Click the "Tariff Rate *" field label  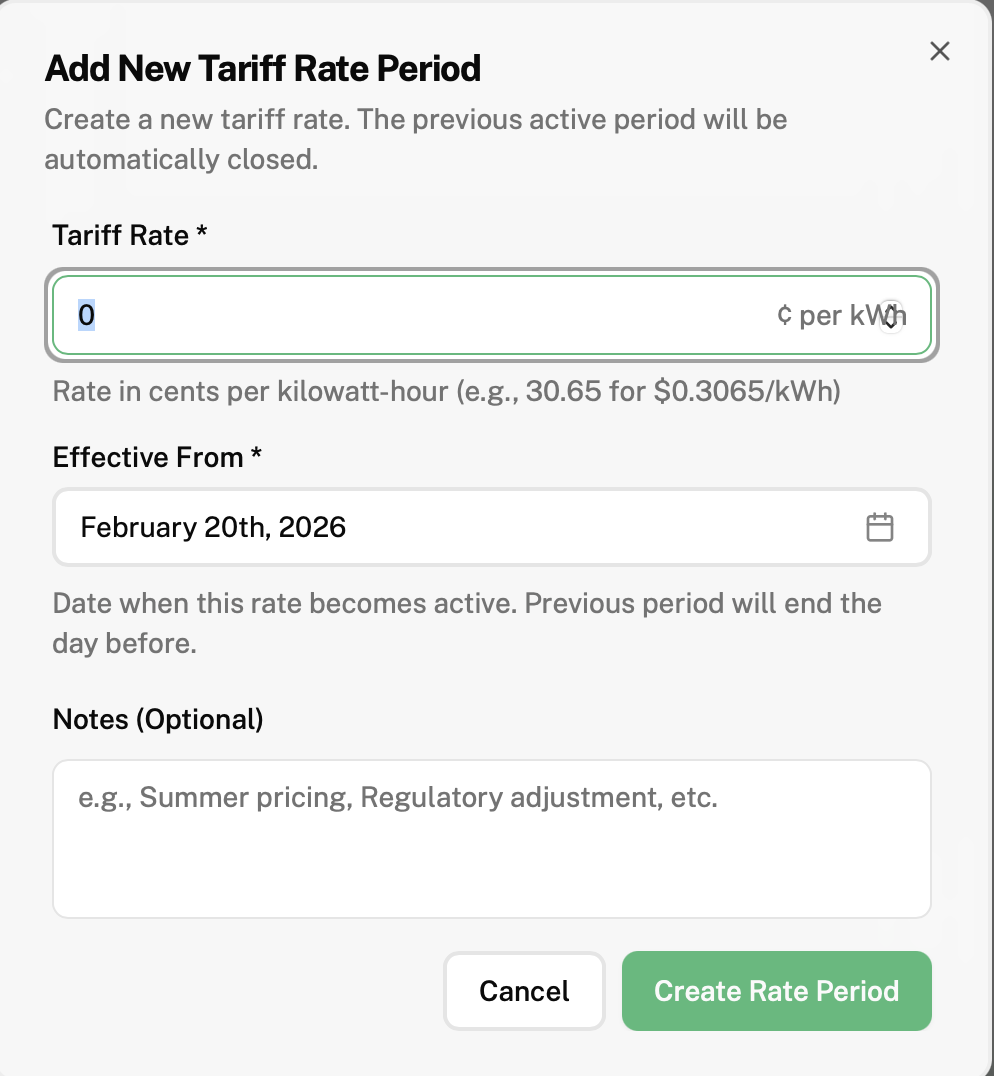[130, 236]
